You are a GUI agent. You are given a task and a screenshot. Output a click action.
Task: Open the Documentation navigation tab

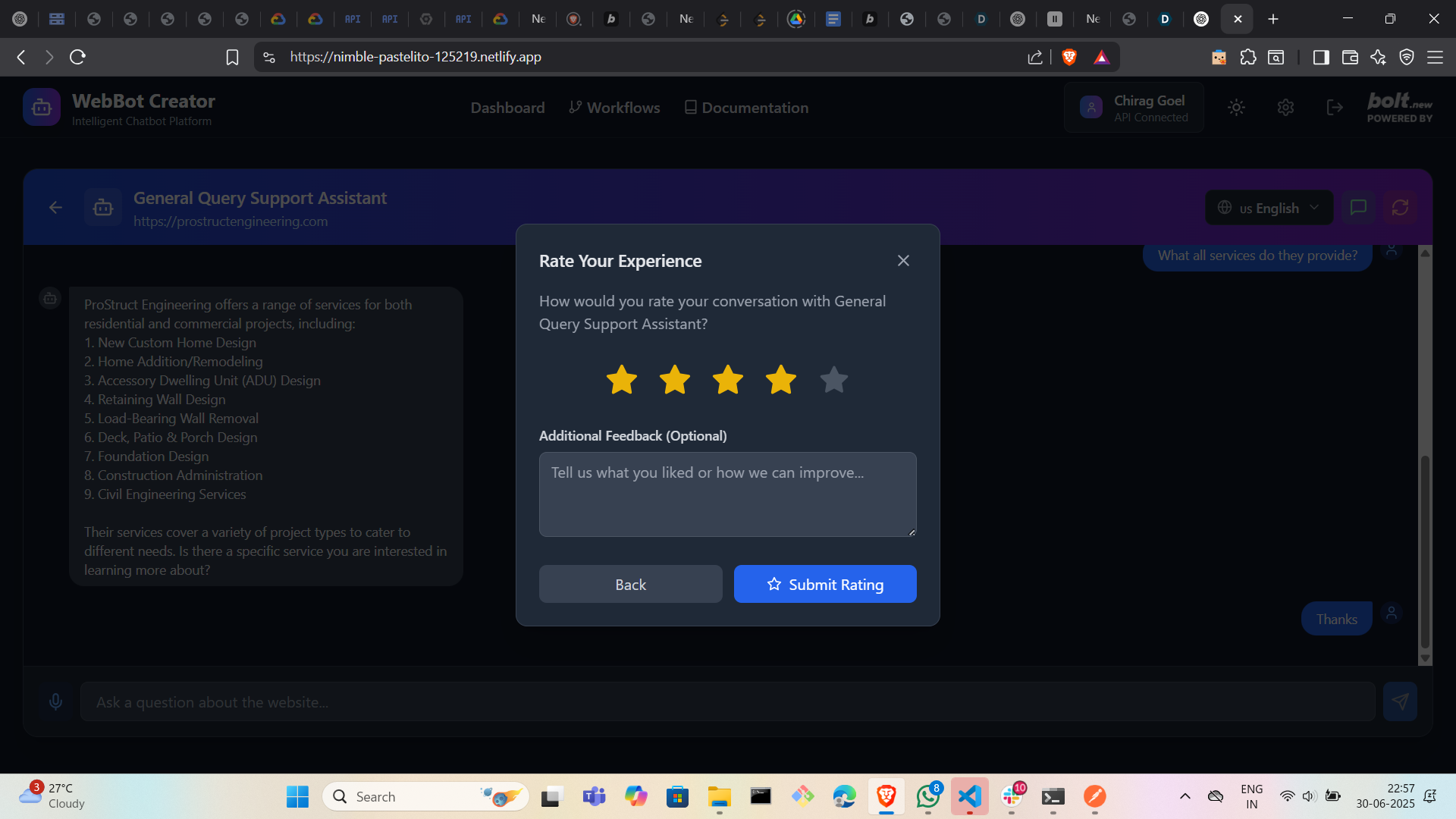tap(746, 108)
